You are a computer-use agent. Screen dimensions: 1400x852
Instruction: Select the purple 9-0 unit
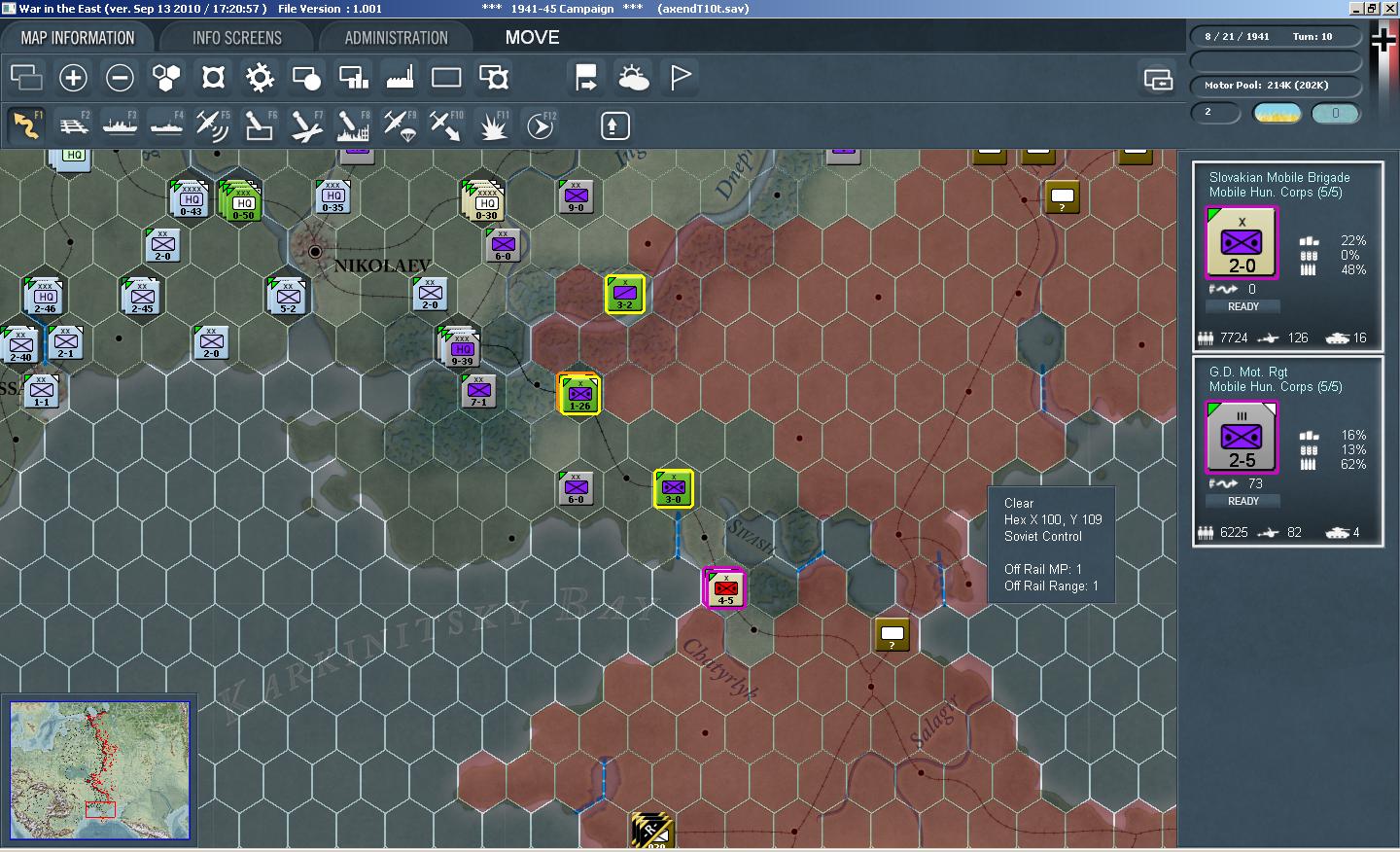(576, 196)
